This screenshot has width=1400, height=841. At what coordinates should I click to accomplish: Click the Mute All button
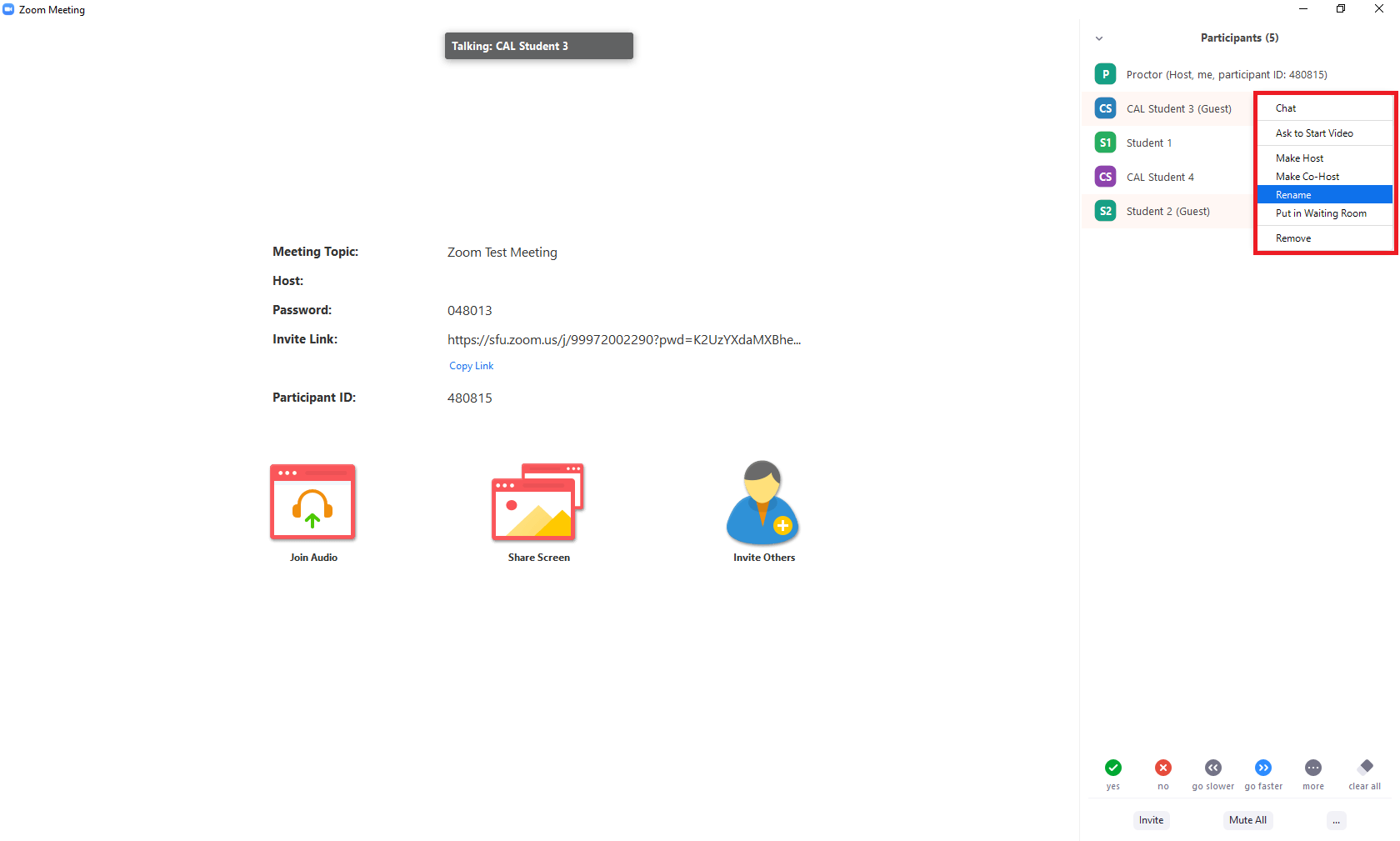pos(1247,820)
